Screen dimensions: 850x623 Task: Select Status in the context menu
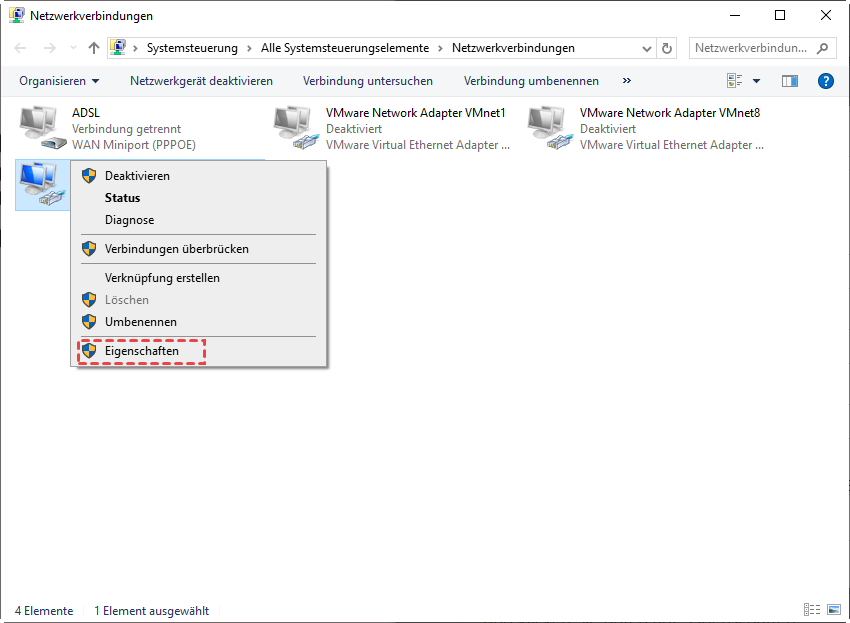point(198,198)
